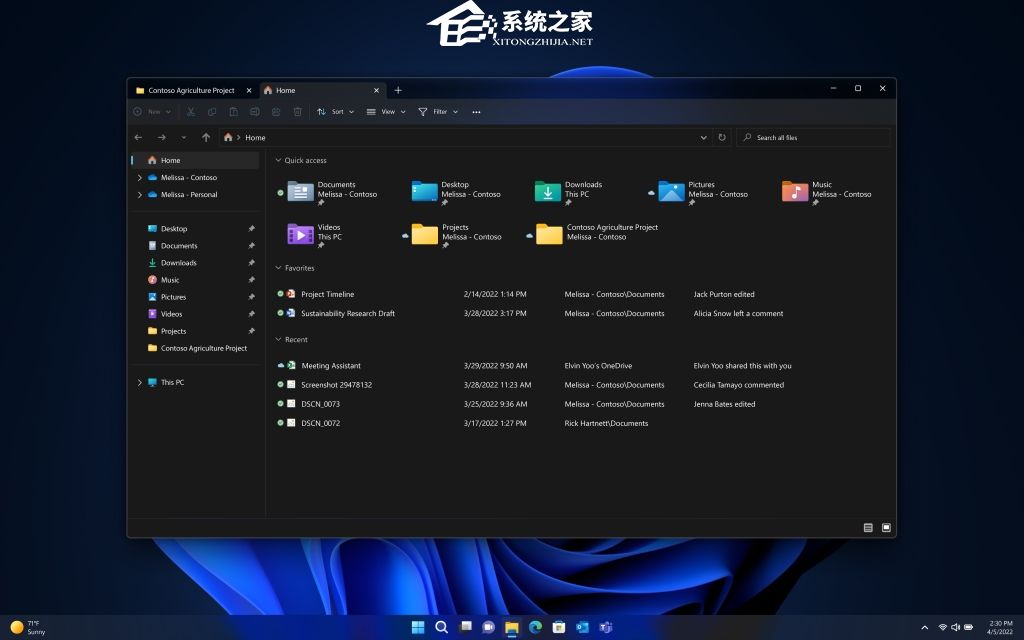
Task: Select Videos in the navigation pane
Action: click(171, 314)
